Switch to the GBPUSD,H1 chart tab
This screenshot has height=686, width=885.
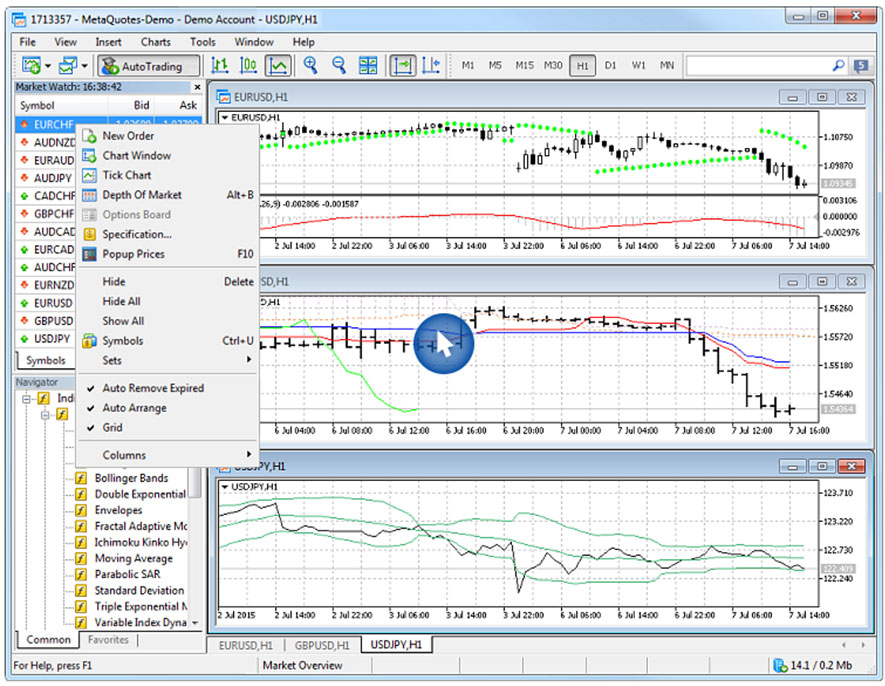click(322, 645)
